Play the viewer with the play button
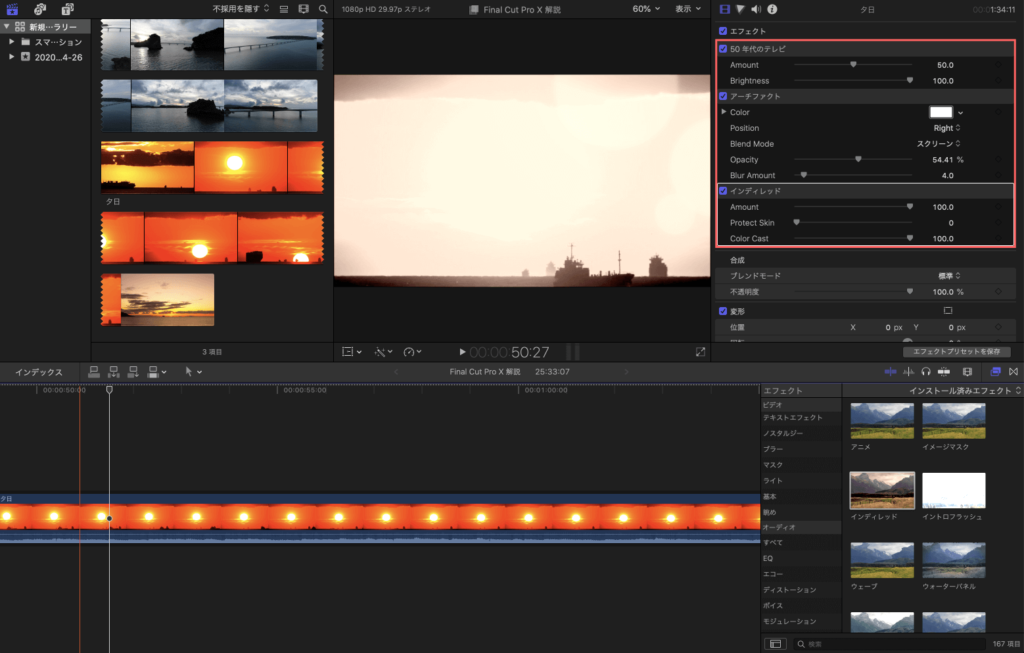1024x653 pixels. click(x=462, y=352)
